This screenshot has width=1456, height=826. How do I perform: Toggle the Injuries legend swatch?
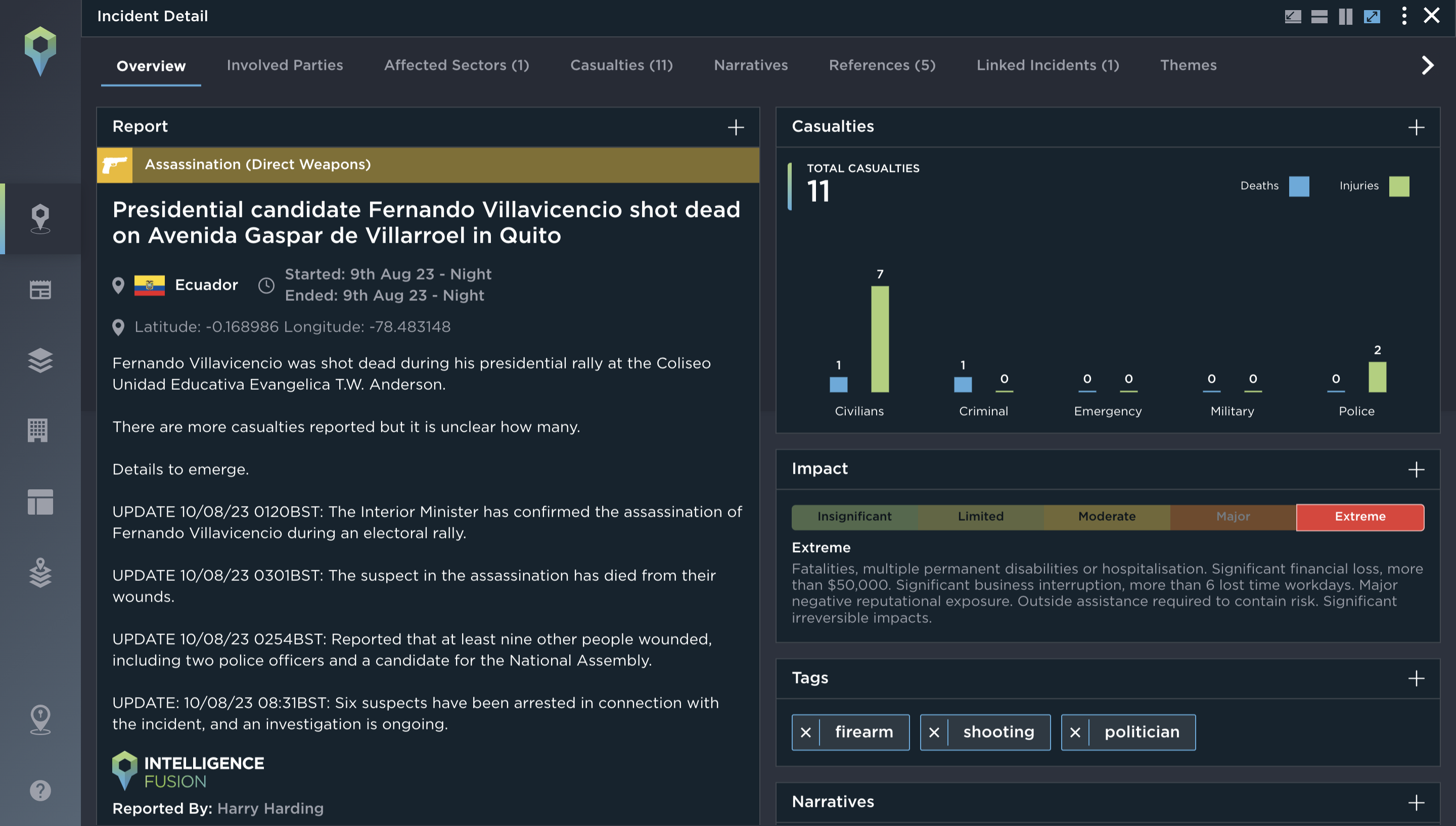coord(1399,186)
